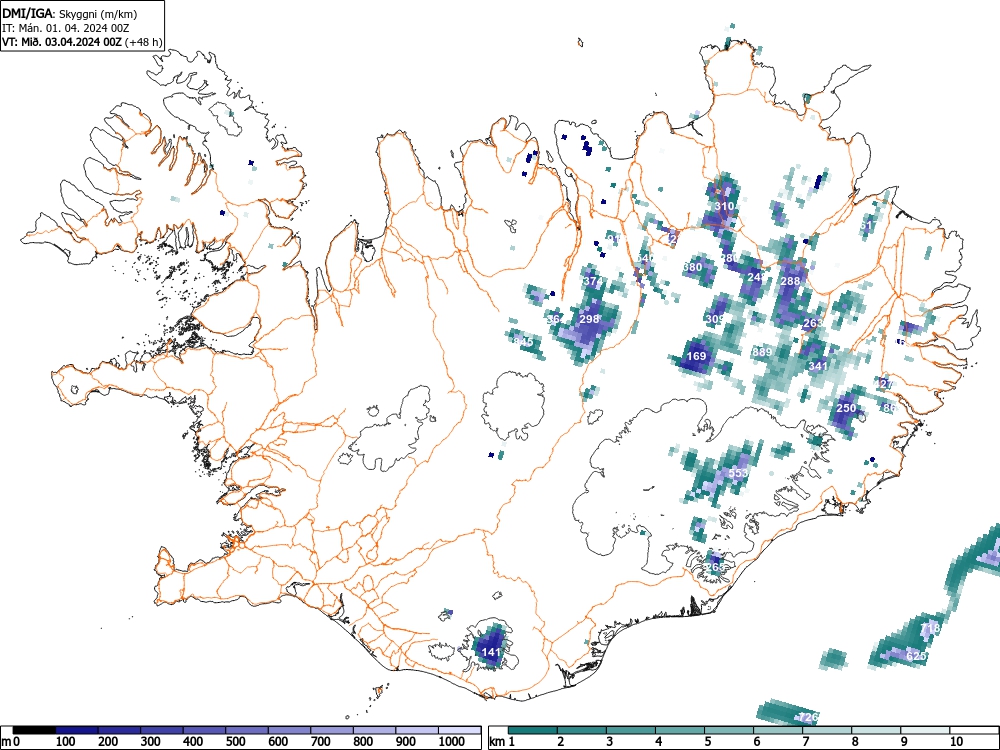Select the '500' label on the m scale

[x=235, y=741]
